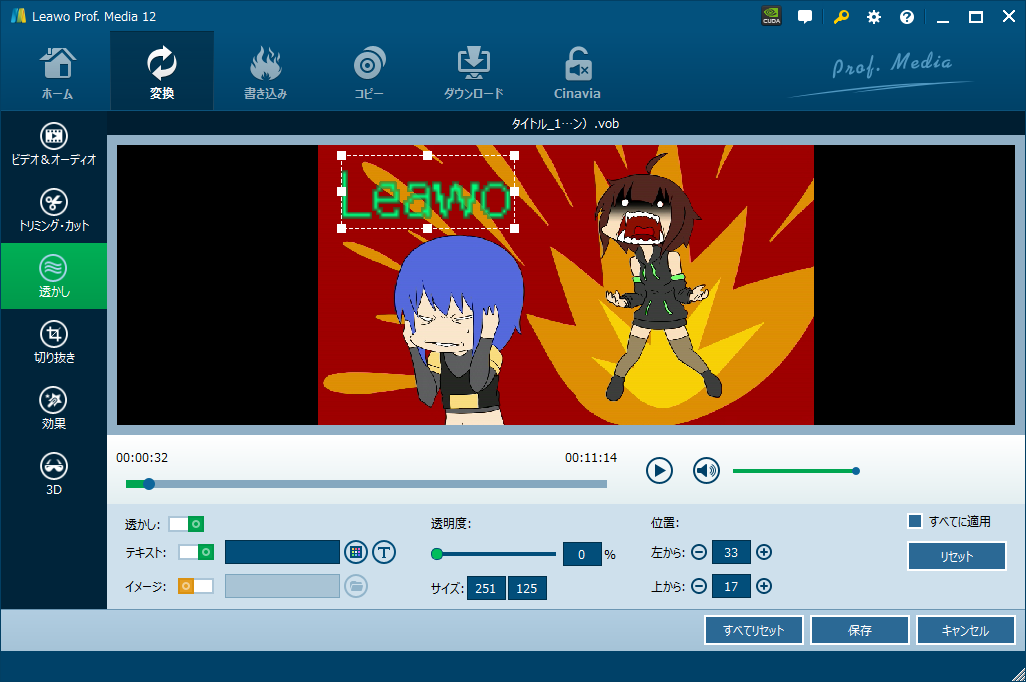1026x682 pixels.
Task: Click the key registration icon
Action: coord(840,17)
